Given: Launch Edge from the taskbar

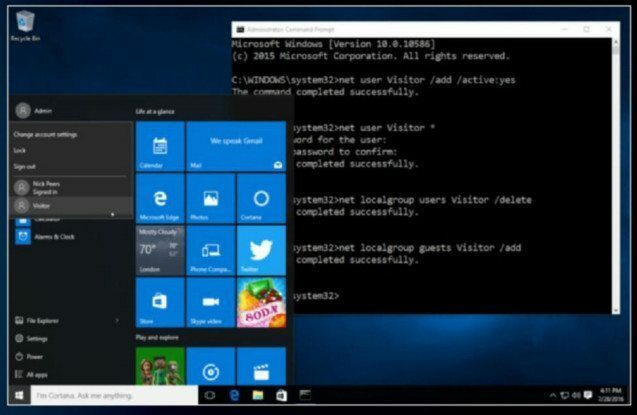Looking at the screenshot, I should tap(234, 395).
